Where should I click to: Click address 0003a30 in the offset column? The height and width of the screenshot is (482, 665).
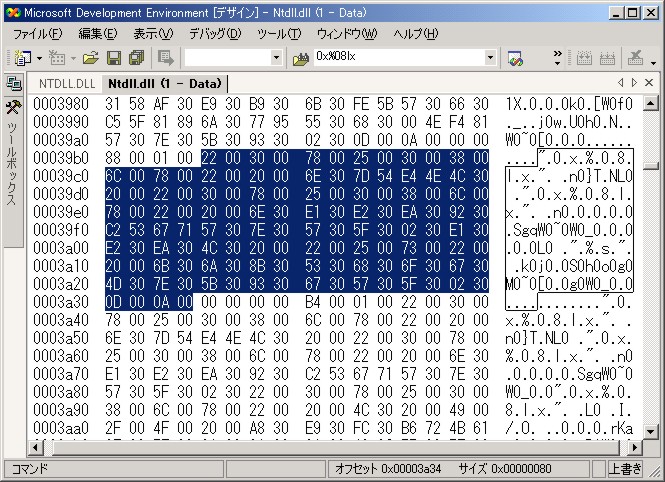[x=61, y=302]
